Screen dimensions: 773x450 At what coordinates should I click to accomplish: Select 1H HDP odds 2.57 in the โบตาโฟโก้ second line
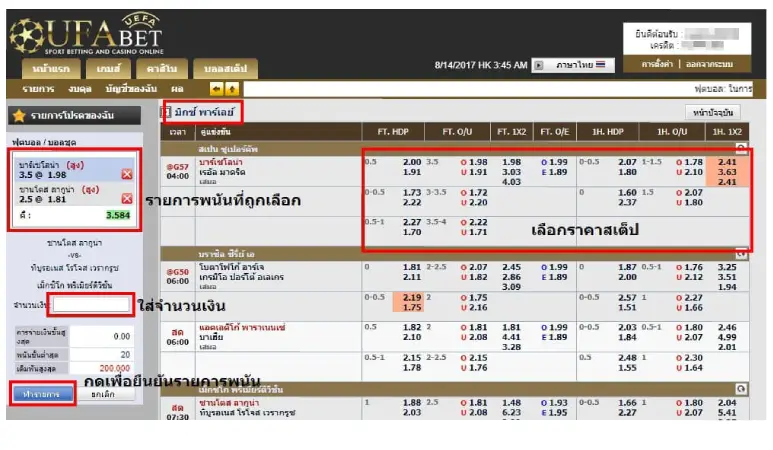[x=628, y=297]
